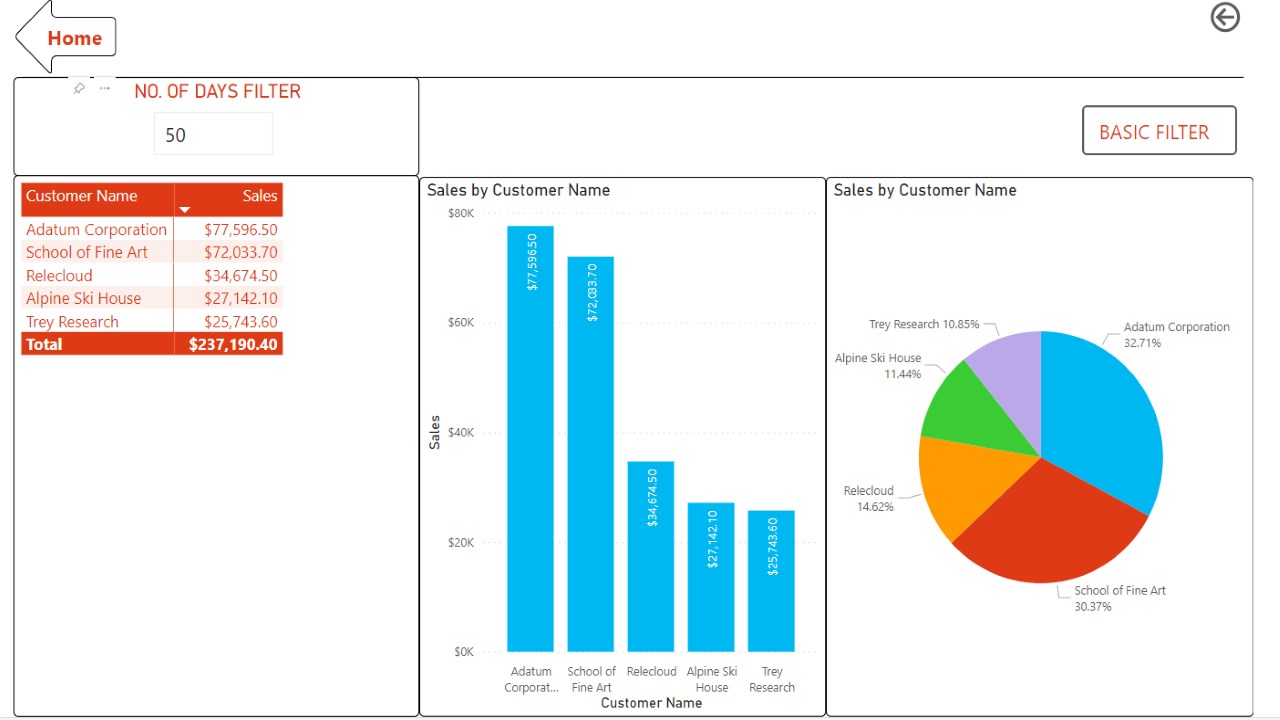The height and width of the screenshot is (720, 1280).
Task: Click the Total row label in table
Action: [44, 344]
